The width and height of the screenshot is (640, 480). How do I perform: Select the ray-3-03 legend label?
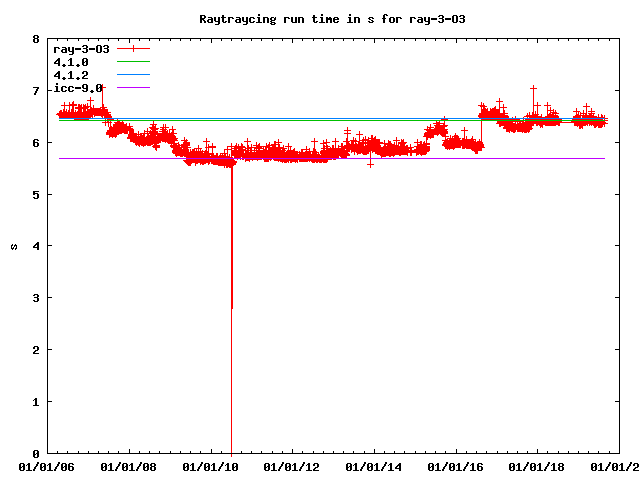(81, 48)
